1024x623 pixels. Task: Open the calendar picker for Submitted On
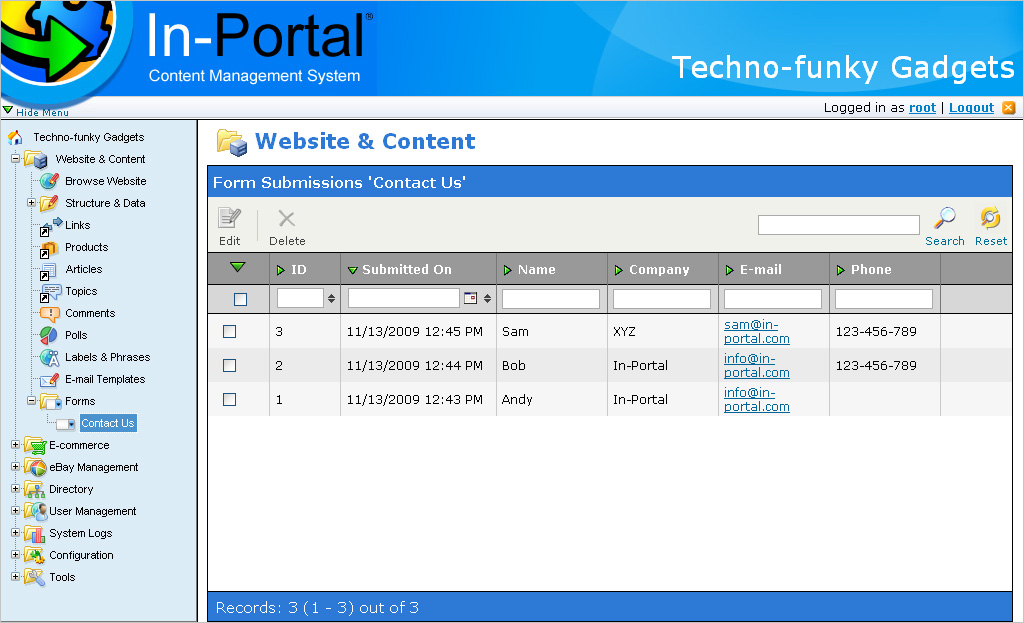pyautogui.click(x=470, y=298)
